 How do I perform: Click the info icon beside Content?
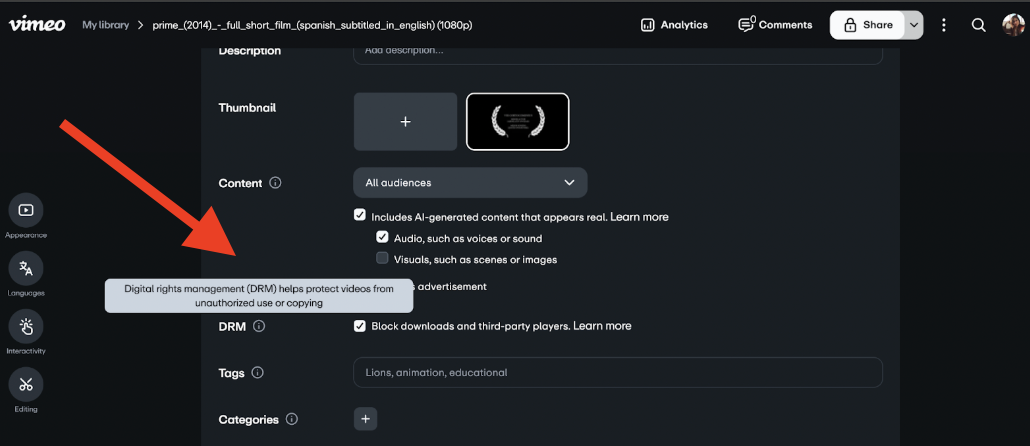[x=275, y=183]
